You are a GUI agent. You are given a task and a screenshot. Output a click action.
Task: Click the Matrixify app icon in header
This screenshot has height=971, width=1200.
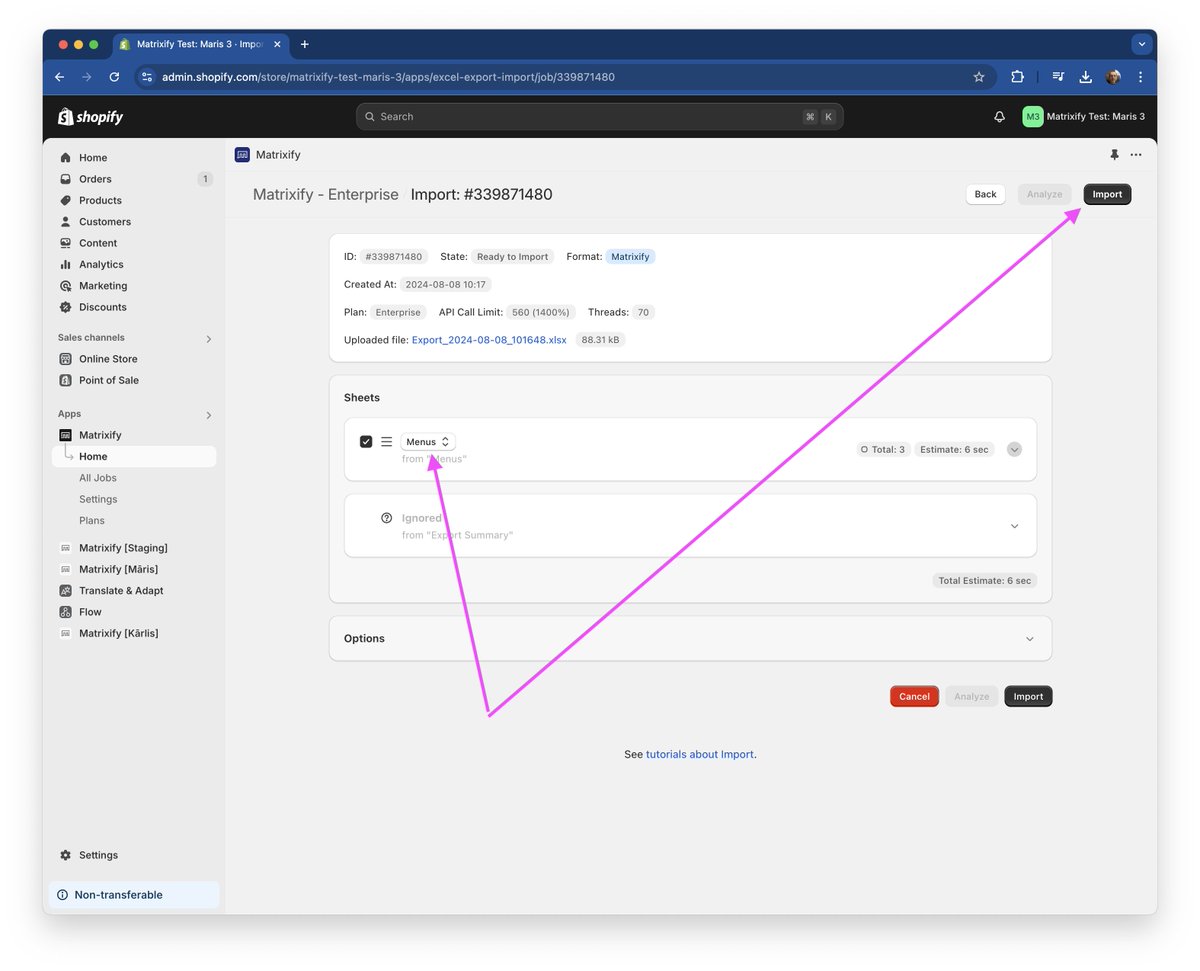[242, 155]
